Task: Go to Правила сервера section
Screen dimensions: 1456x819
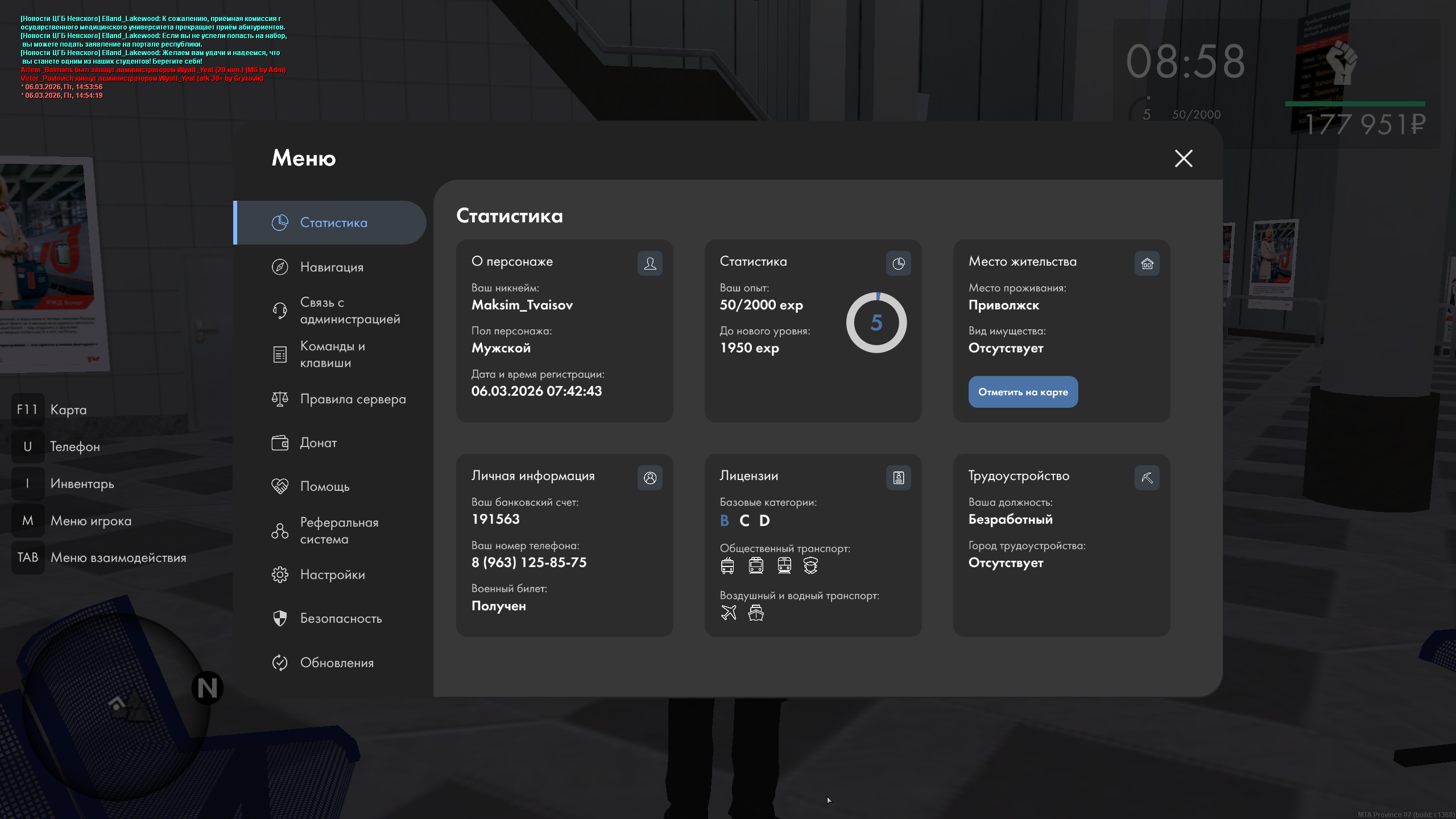Action: tap(353, 399)
